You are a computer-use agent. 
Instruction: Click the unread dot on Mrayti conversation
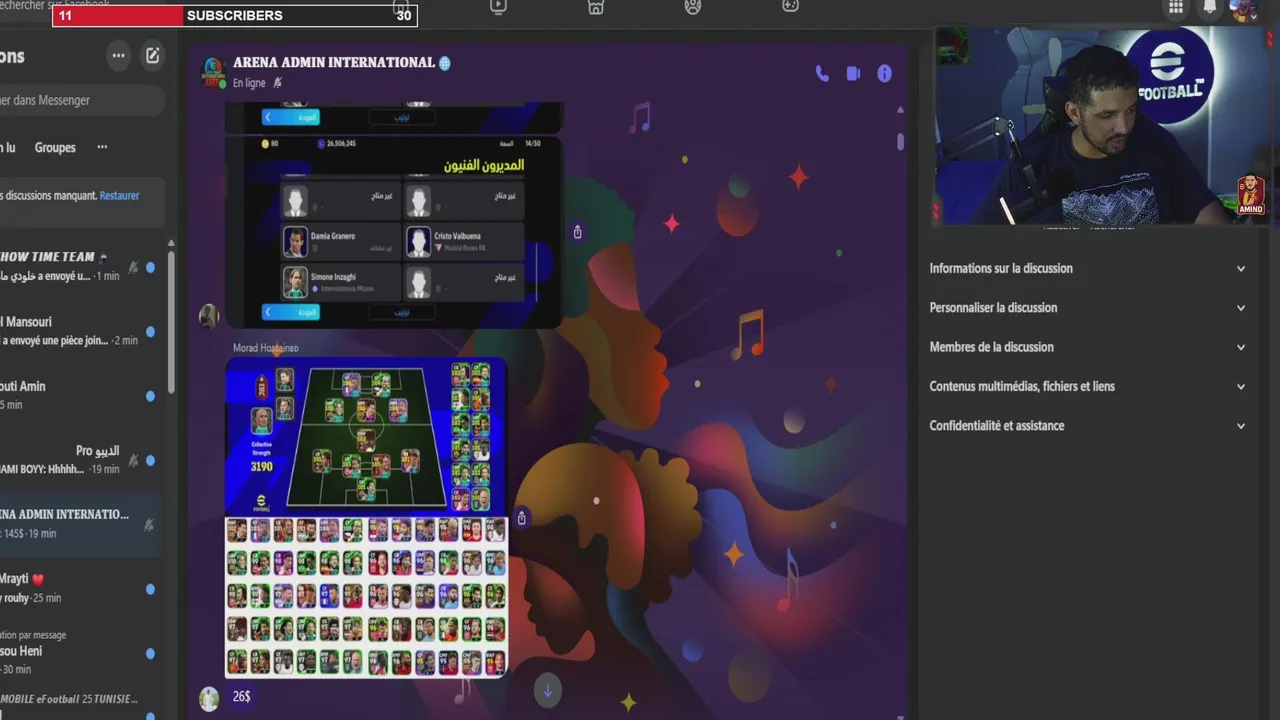point(150,589)
